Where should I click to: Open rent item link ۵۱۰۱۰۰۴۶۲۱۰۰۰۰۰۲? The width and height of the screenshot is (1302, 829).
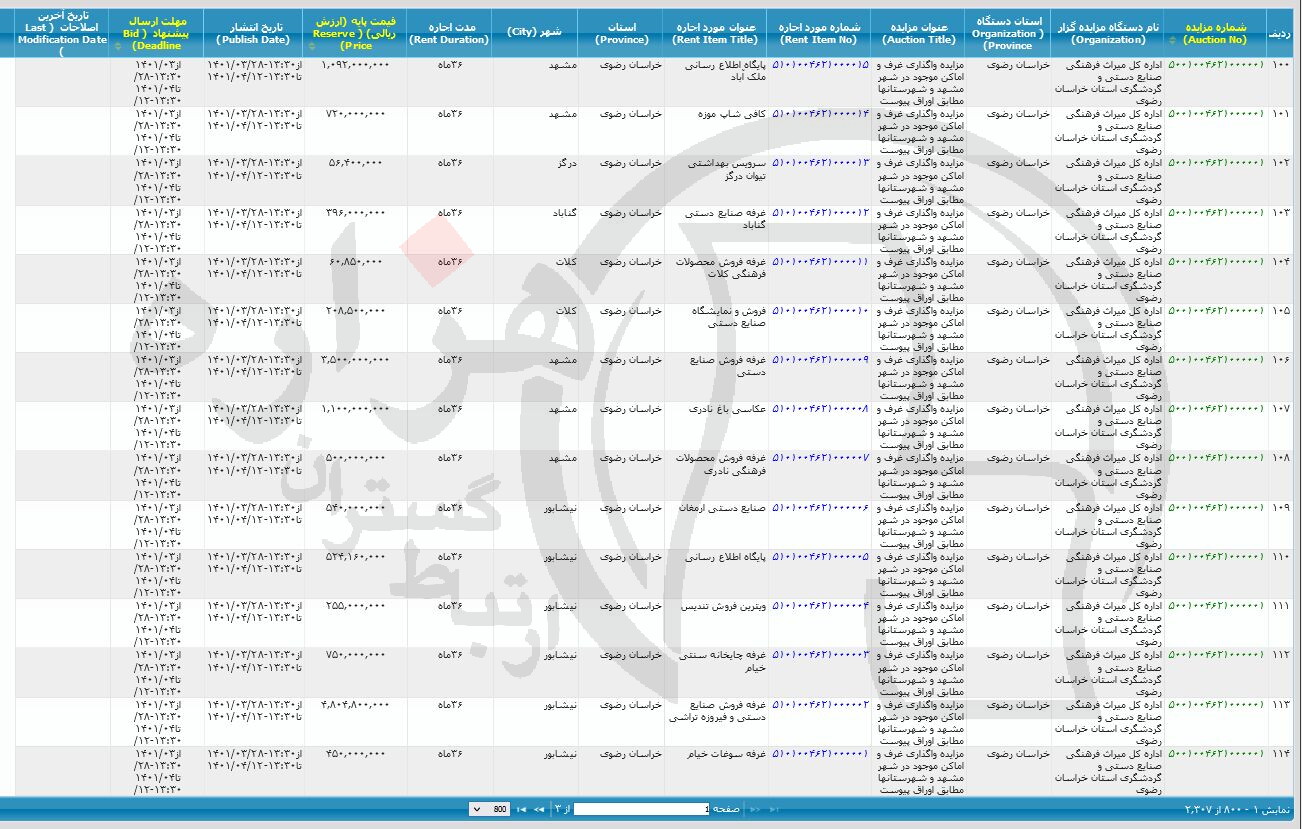pyautogui.click(x=820, y=704)
